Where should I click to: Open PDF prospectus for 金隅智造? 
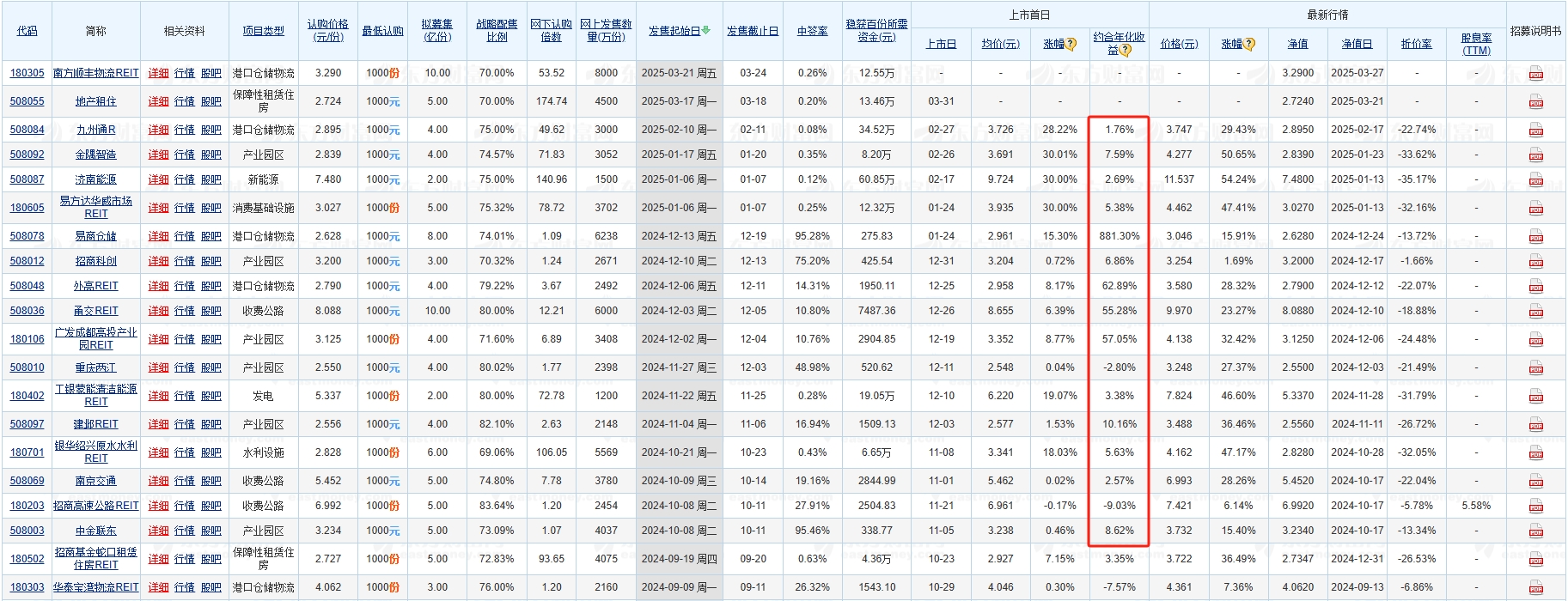(x=1535, y=155)
